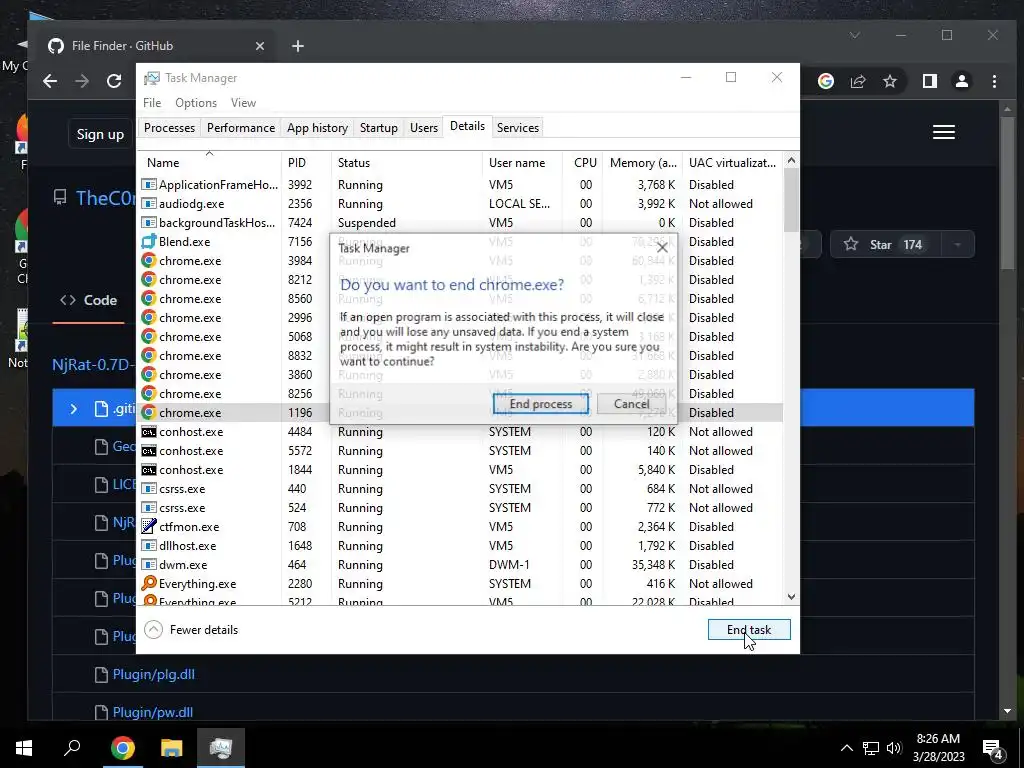Open Plugin/pw.dll file link
The height and width of the screenshot is (768, 1024).
click(153, 712)
